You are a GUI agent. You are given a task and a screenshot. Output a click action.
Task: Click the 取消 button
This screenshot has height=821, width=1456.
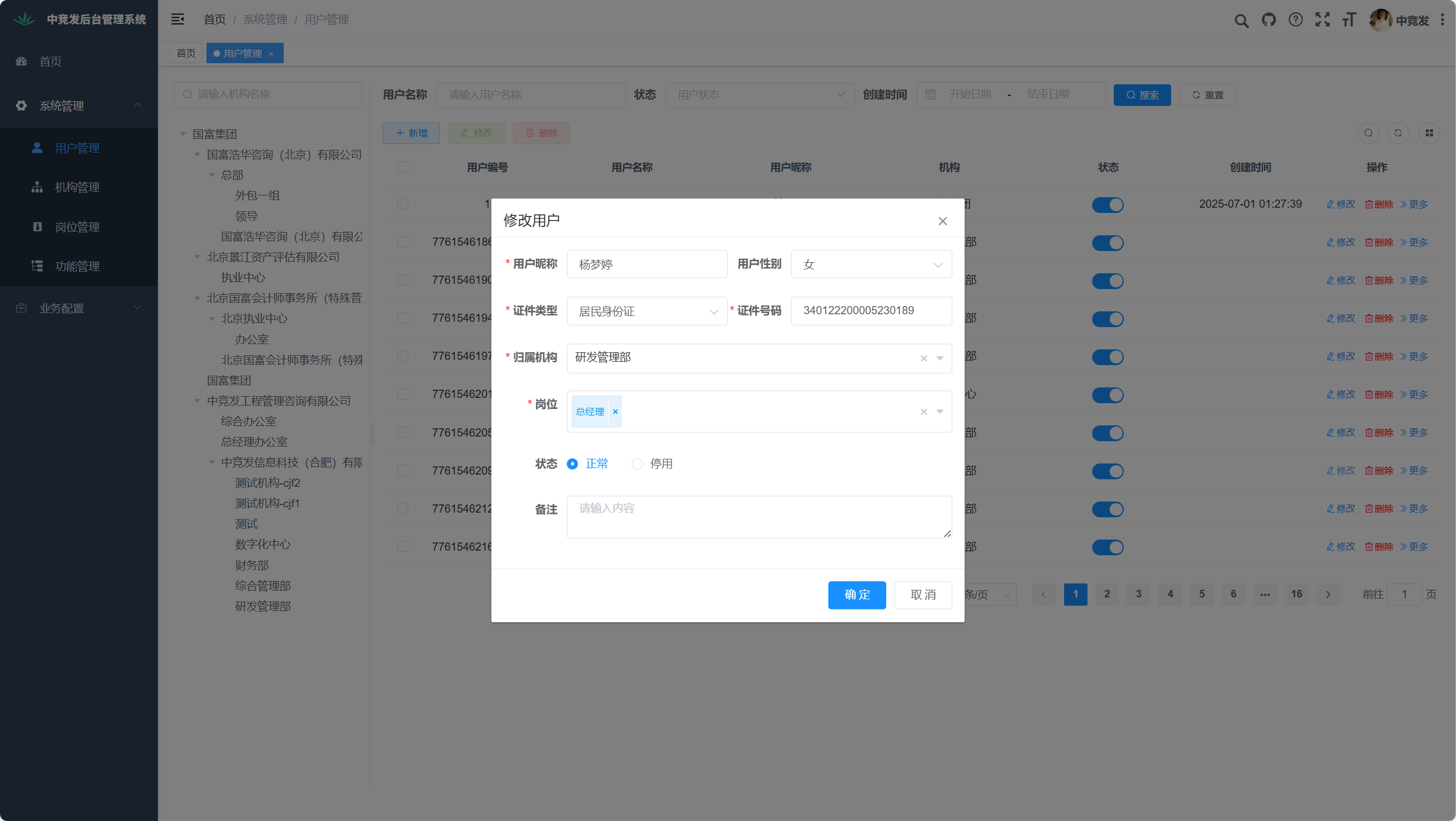coord(923,595)
